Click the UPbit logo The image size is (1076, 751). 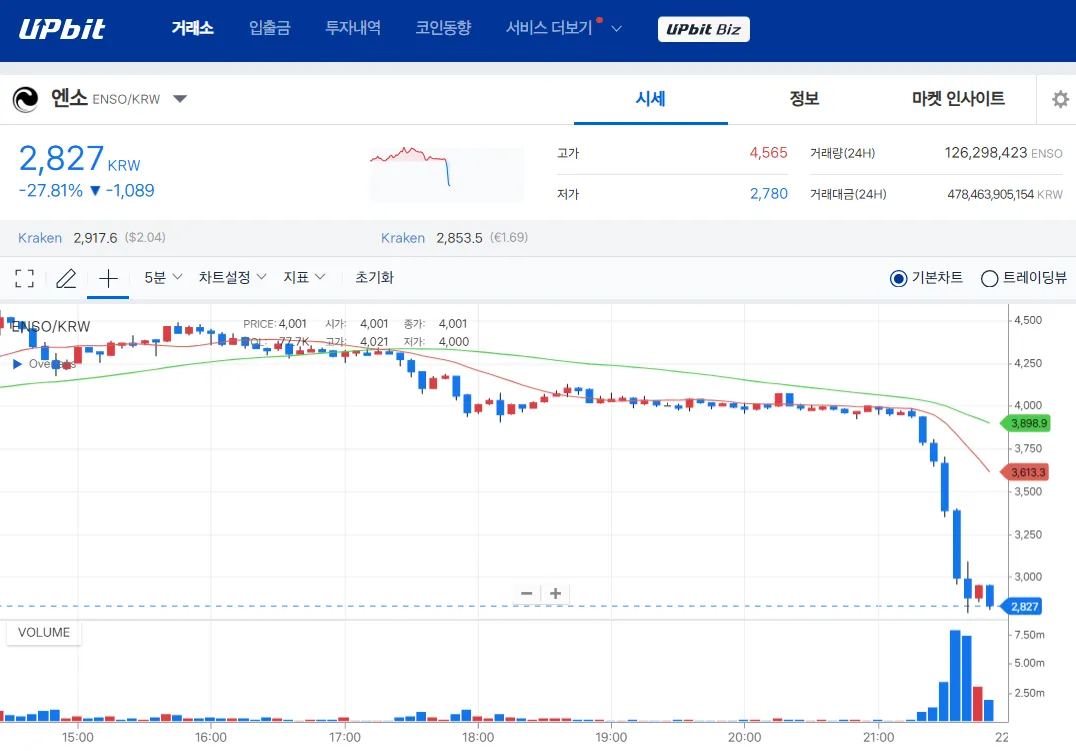62,28
